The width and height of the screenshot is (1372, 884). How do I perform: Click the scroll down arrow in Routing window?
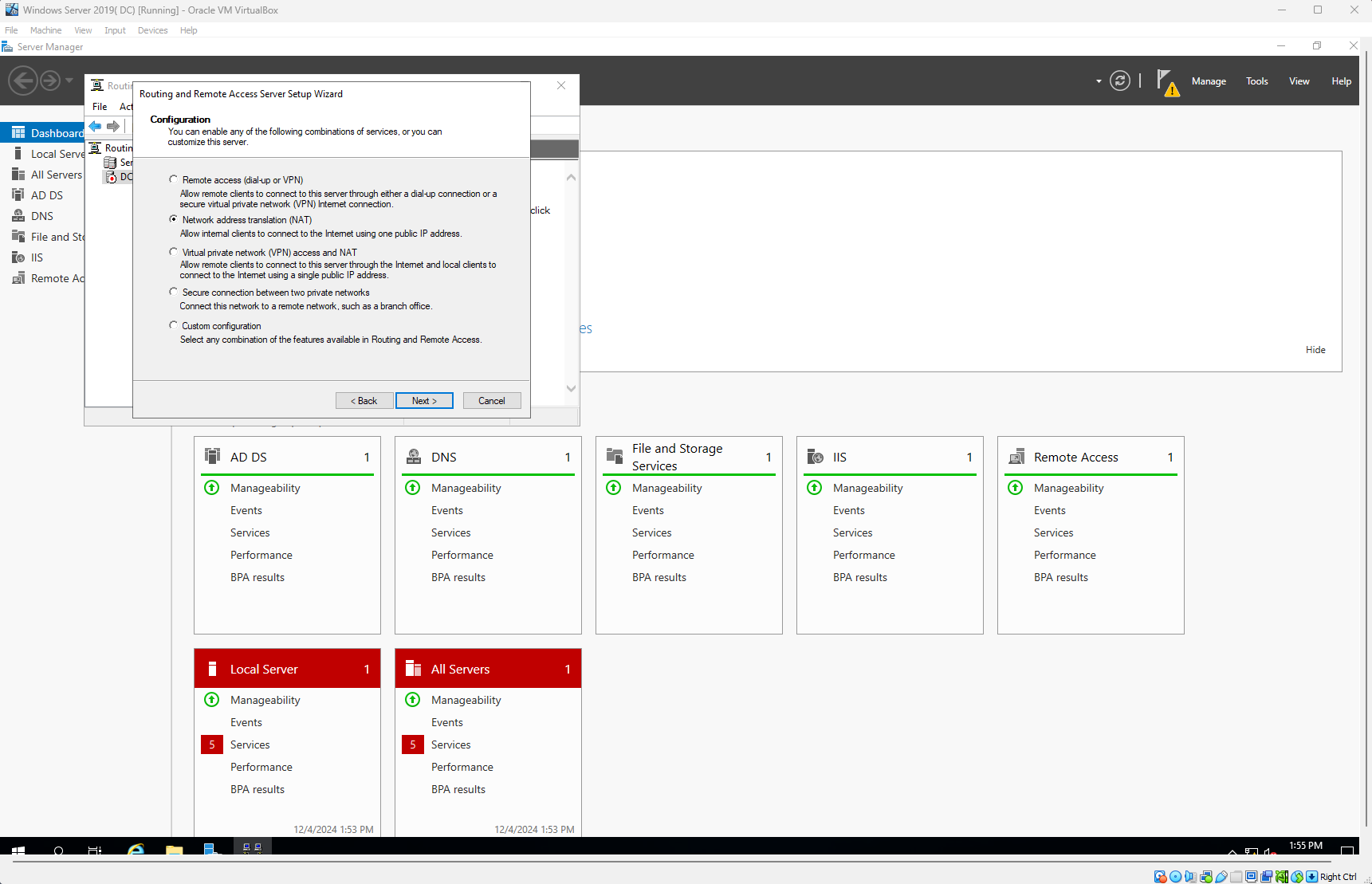pyautogui.click(x=571, y=388)
